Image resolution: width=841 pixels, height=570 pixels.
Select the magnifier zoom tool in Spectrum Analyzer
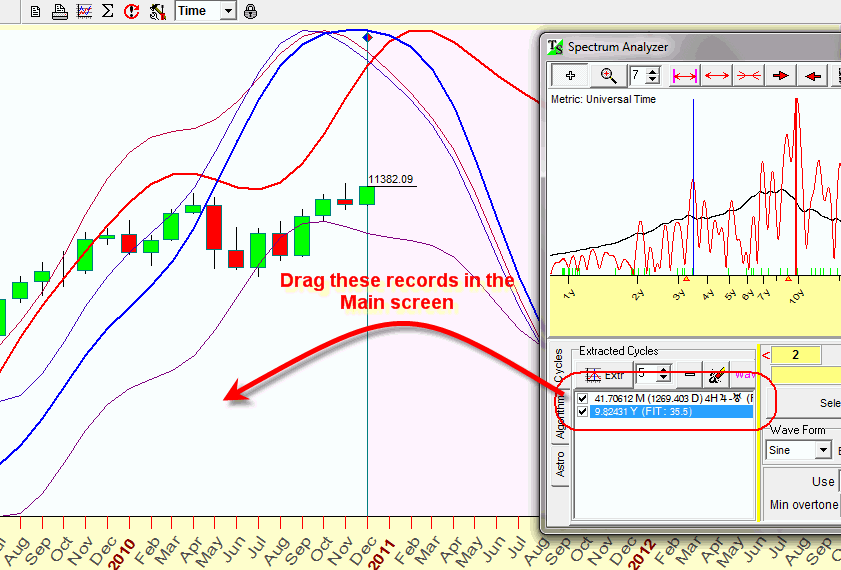pos(608,75)
